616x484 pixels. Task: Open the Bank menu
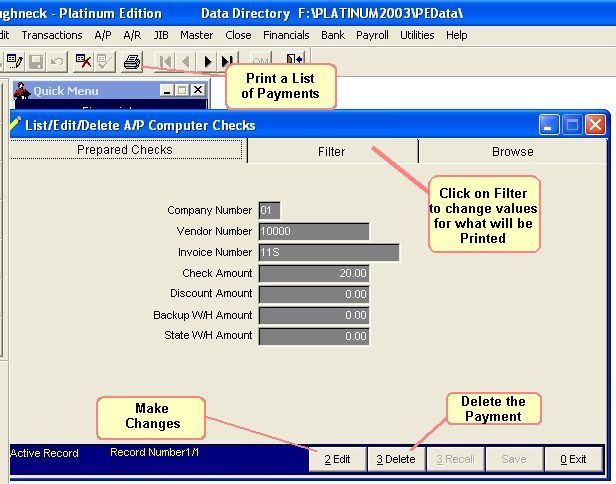pos(333,35)
